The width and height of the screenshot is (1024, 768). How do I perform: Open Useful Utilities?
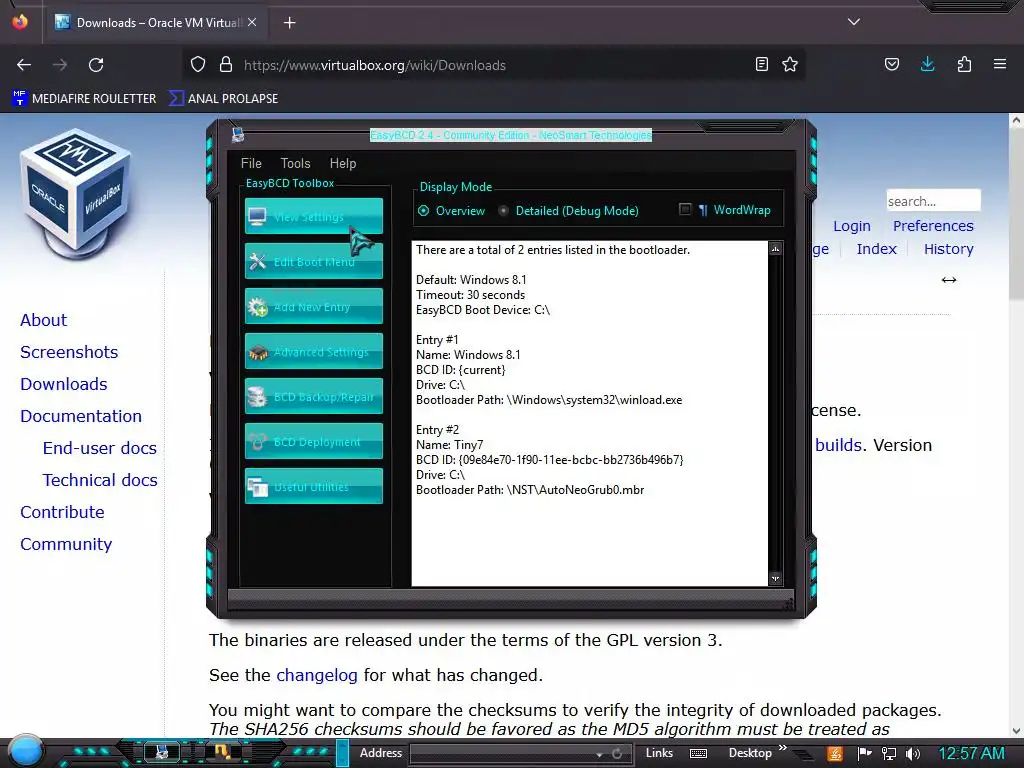point(313,487)
